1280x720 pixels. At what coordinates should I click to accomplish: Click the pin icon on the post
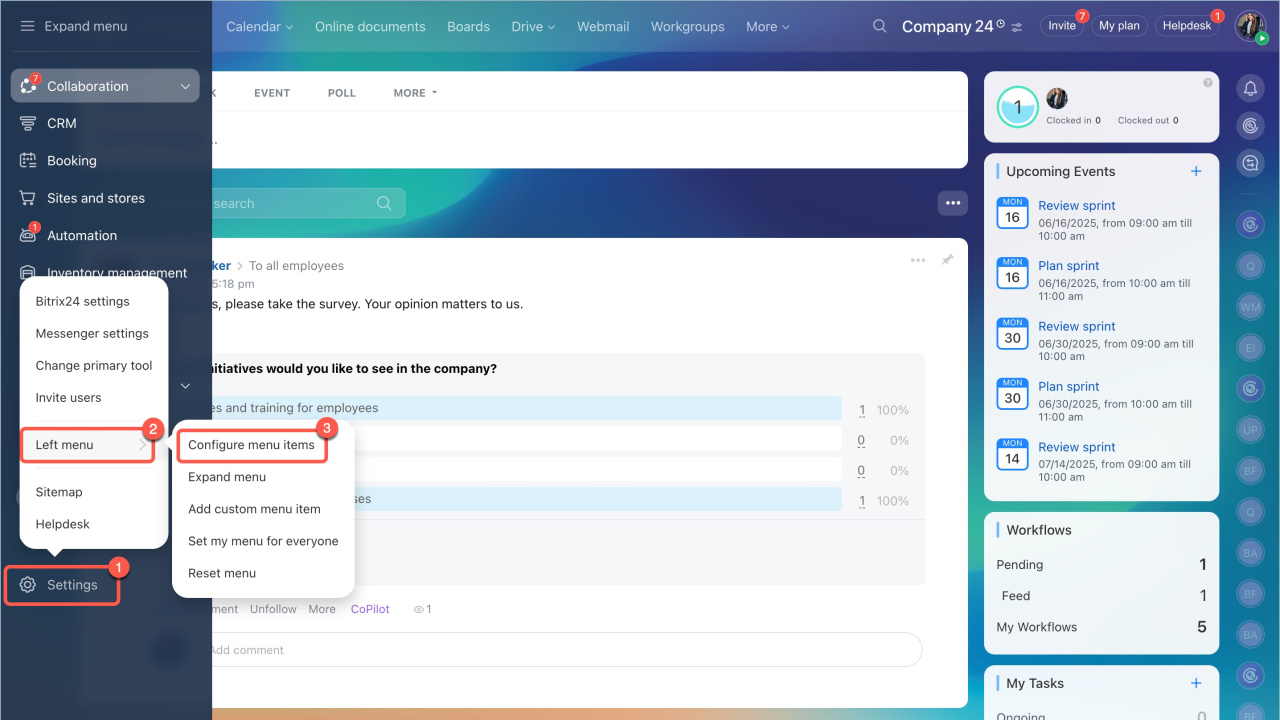click(x=947, y=260)
